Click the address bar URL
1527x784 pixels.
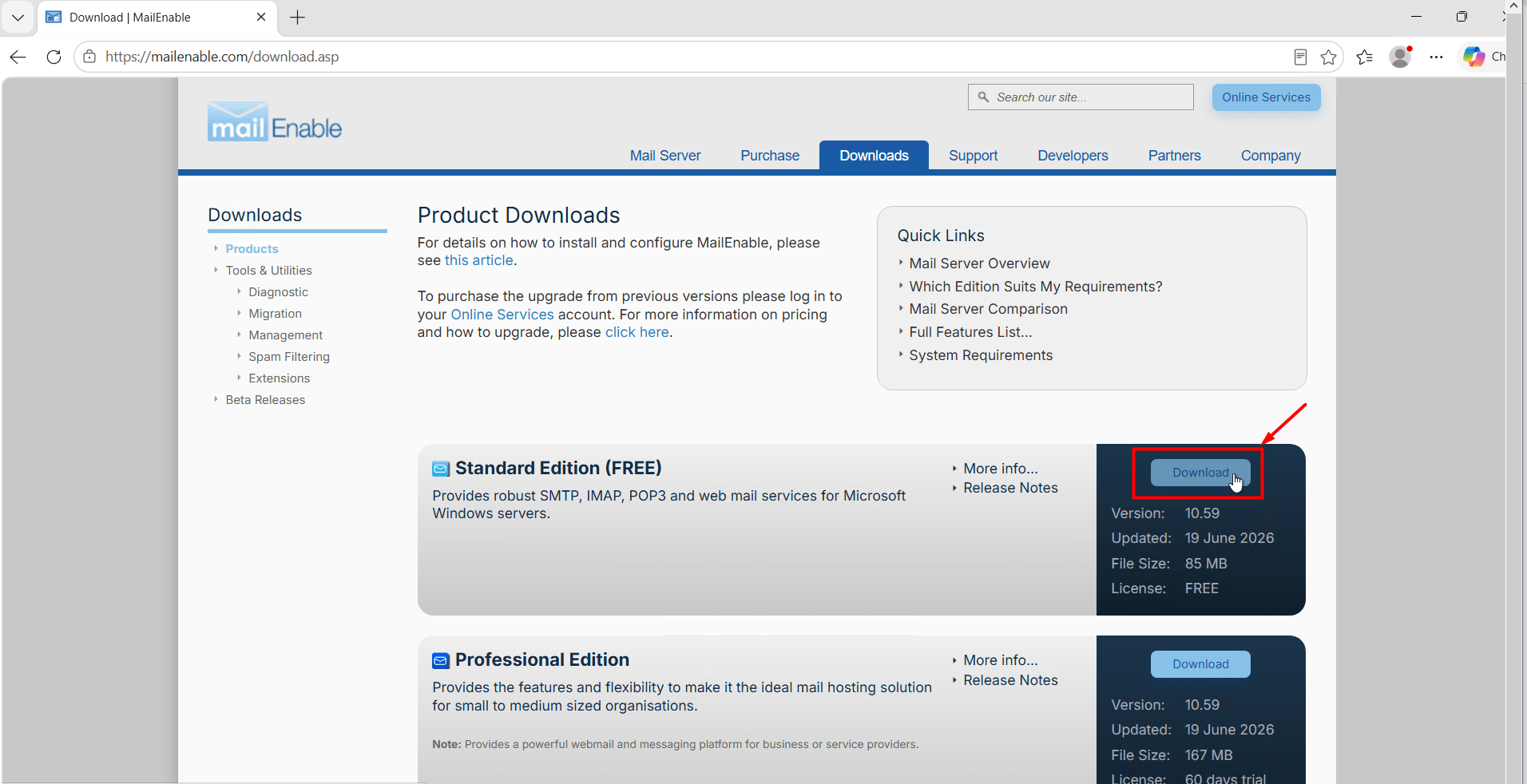pyautogui.click(x=222, y=57)
